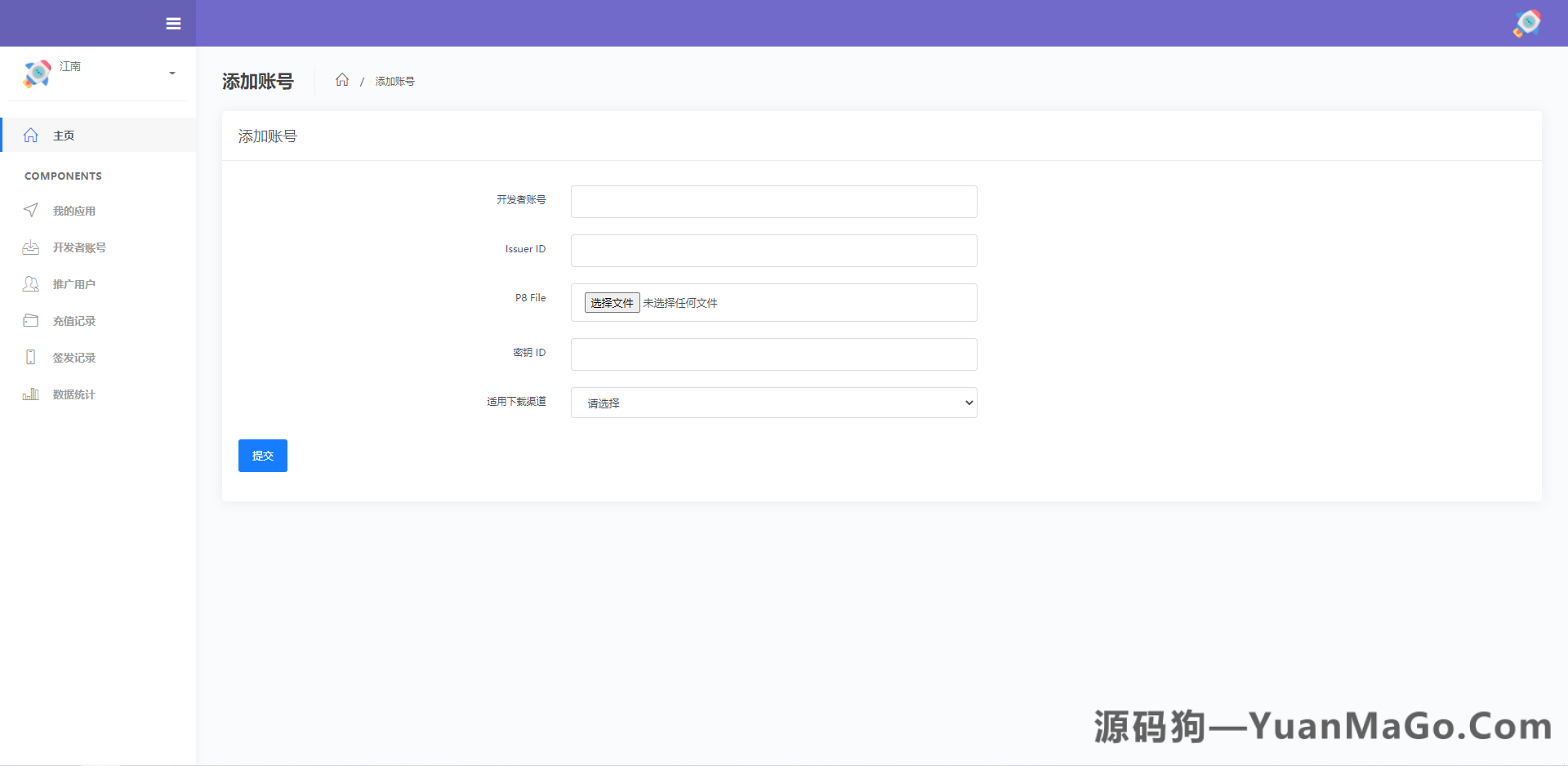This screenshot has width=1568, height=766.
Task: Click inside the Issuer ID input field
Action: (x=773, y=251)
